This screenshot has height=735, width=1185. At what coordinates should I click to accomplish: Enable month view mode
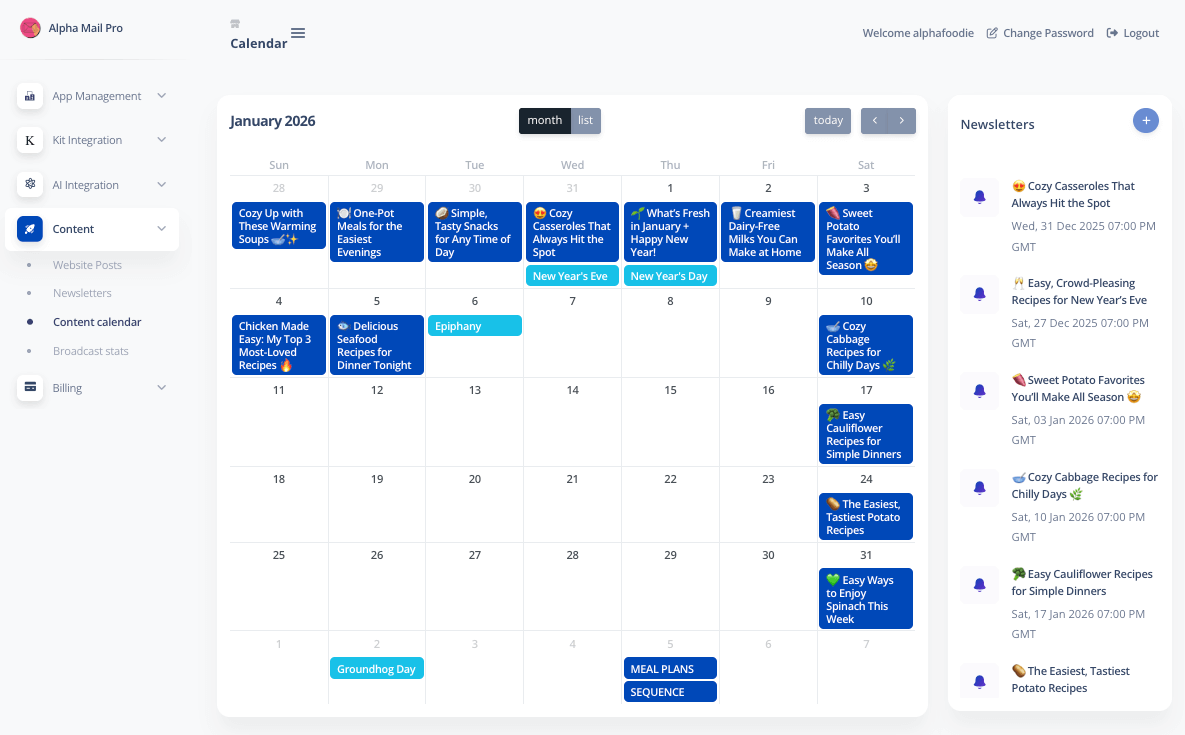(x=544, y=120)
